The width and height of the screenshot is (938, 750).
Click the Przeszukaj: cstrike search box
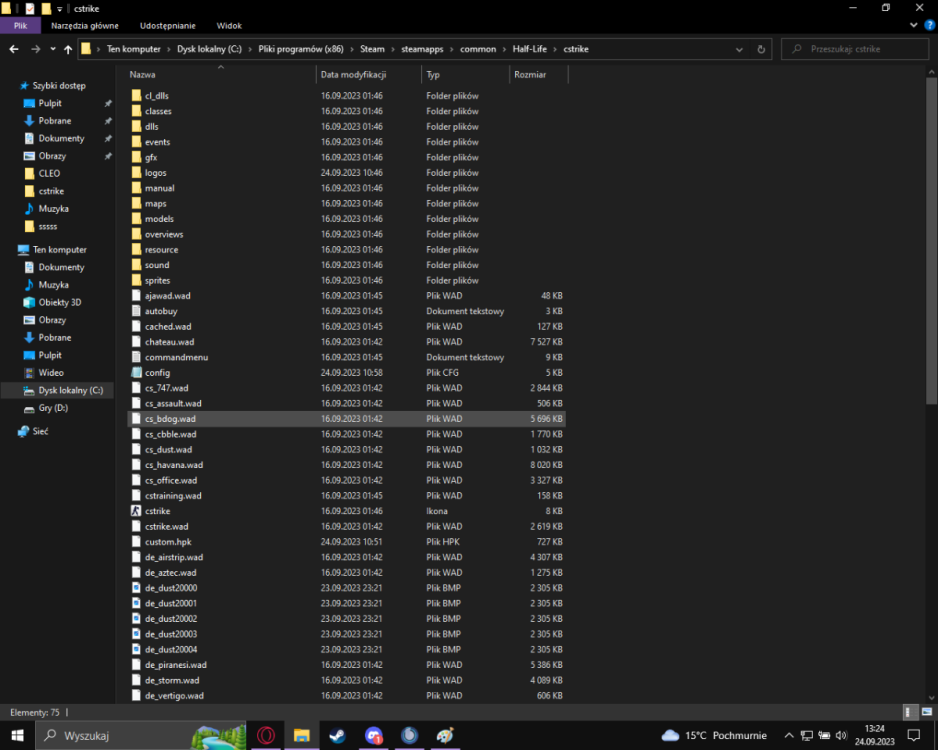(x=857, y=48)
